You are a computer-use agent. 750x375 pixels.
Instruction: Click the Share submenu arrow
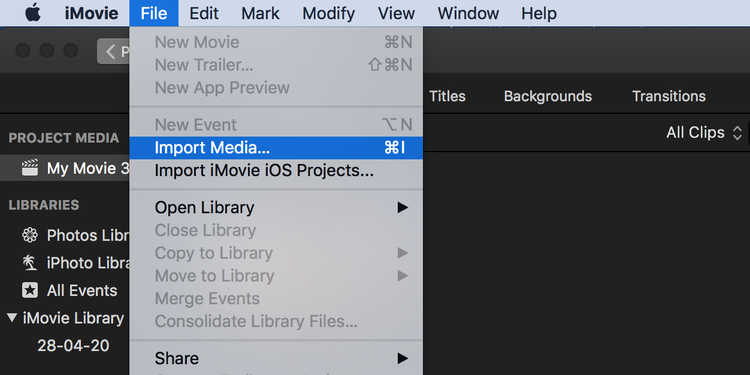click(403, 358)
